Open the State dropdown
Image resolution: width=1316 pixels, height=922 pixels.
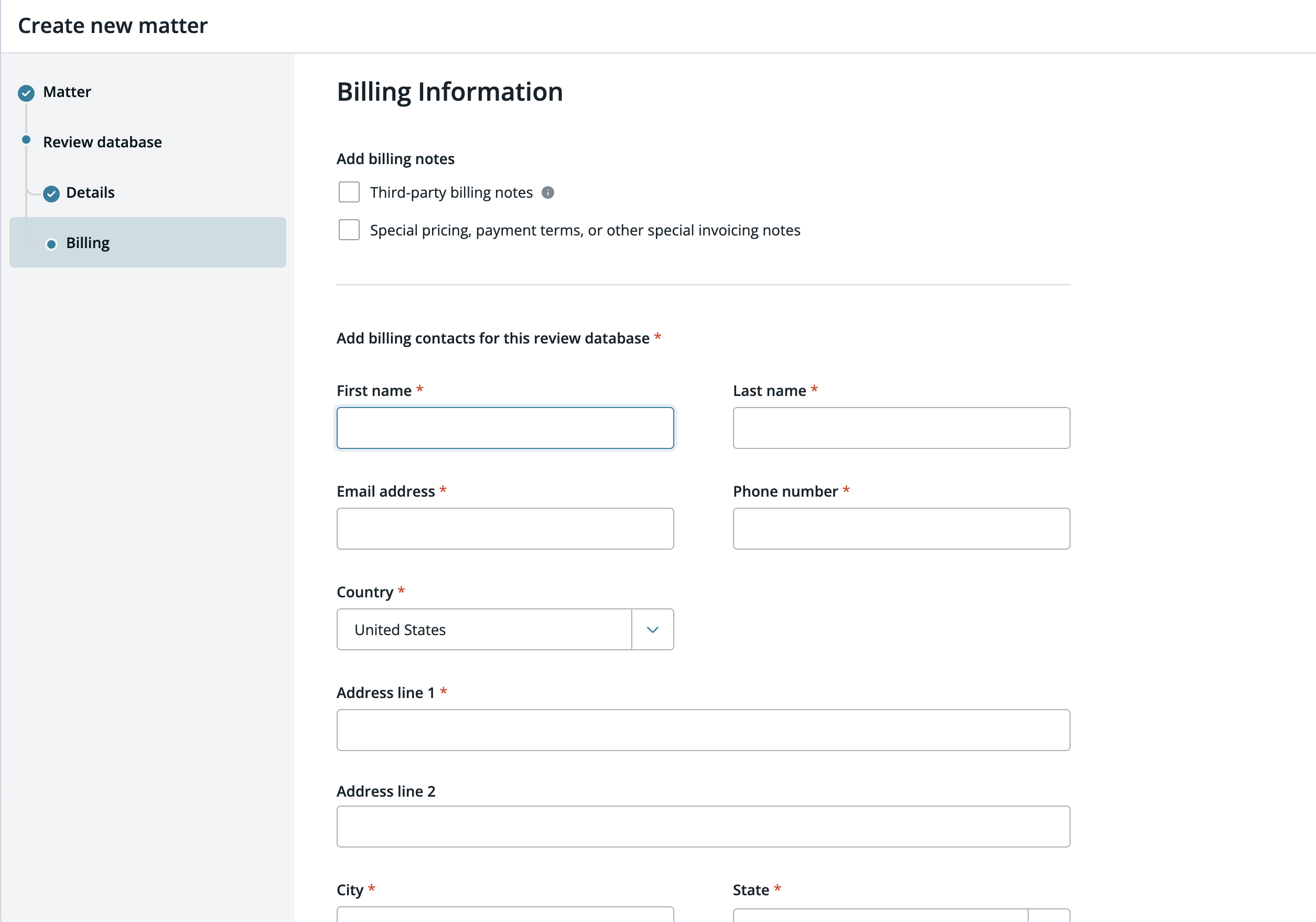coord(901,915)
